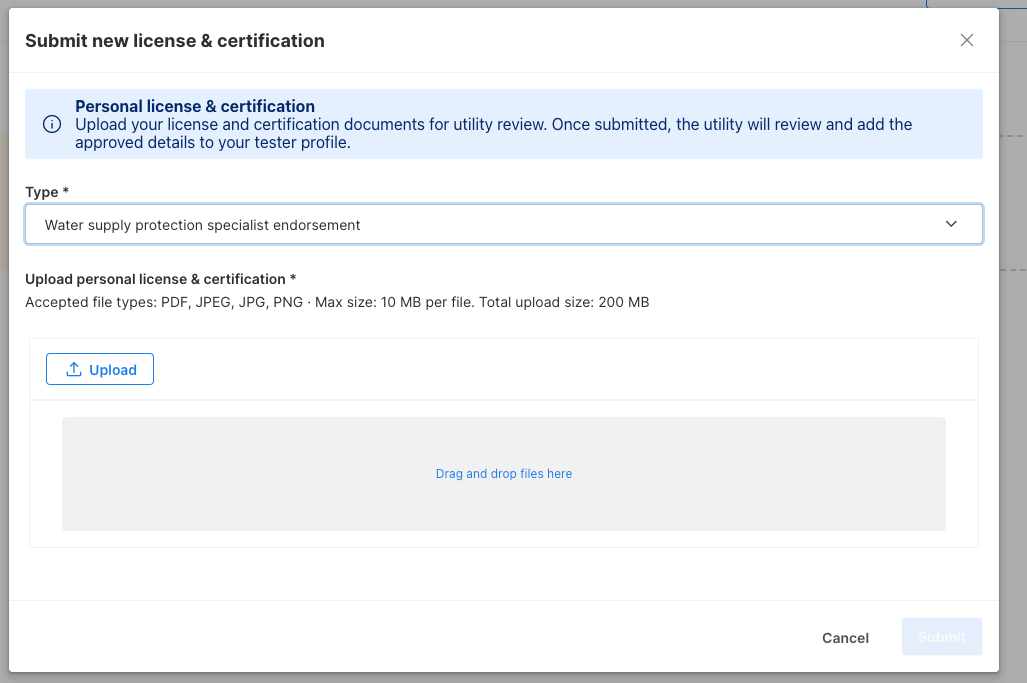Click the dialog footer left of Cancel
This screenshot has height=683, width=1027.
400,637
